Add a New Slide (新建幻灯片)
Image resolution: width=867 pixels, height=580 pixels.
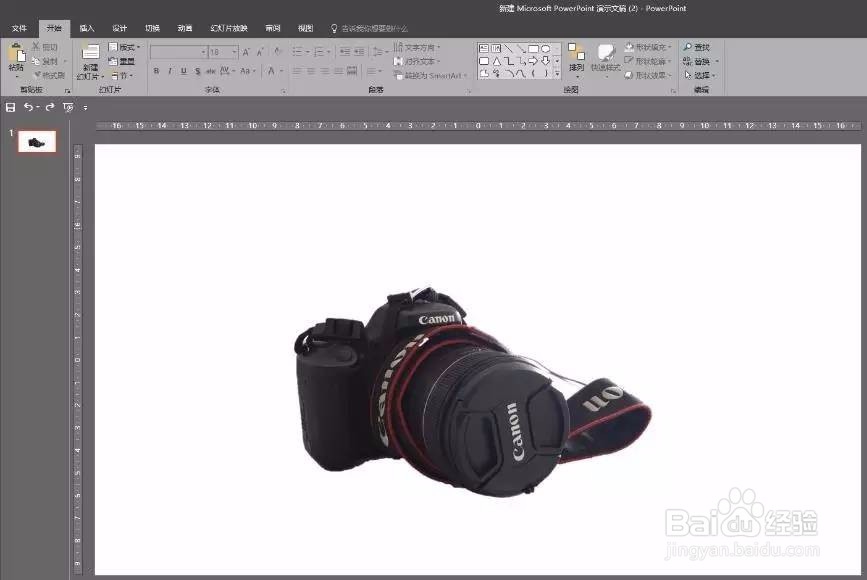coord(90,61)
